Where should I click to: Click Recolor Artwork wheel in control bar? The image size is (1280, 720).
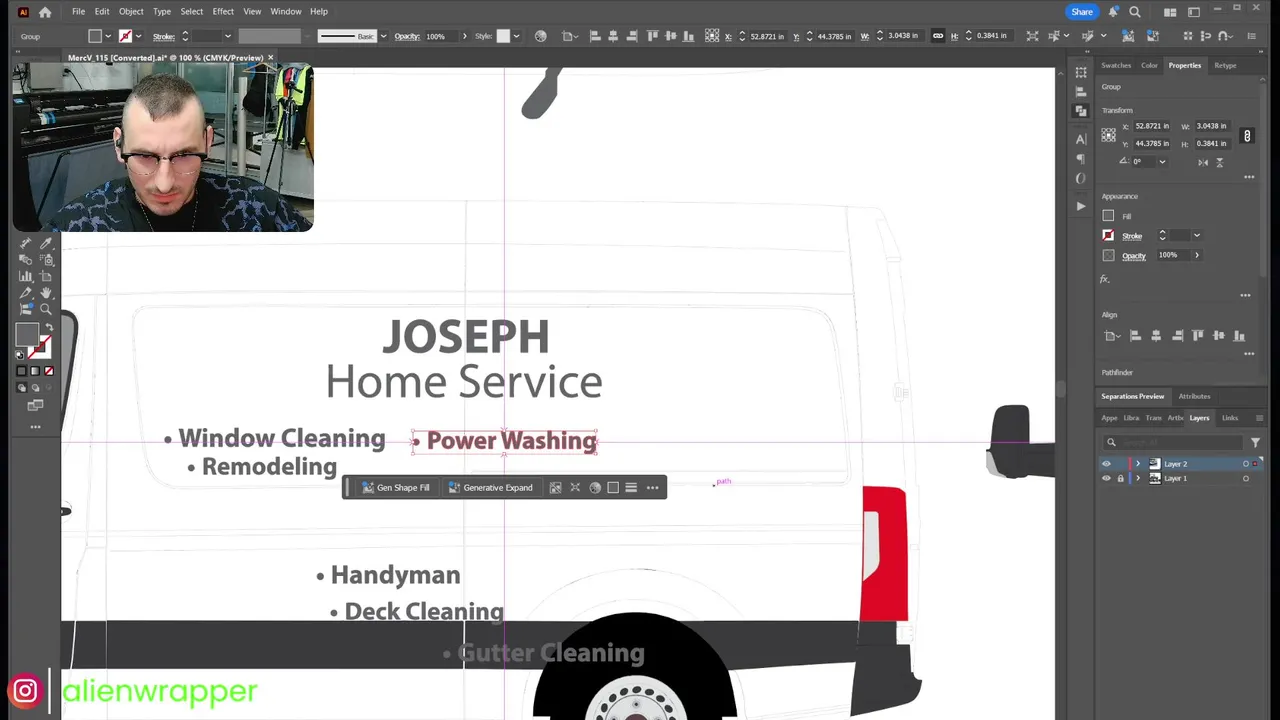pos(540,36)
